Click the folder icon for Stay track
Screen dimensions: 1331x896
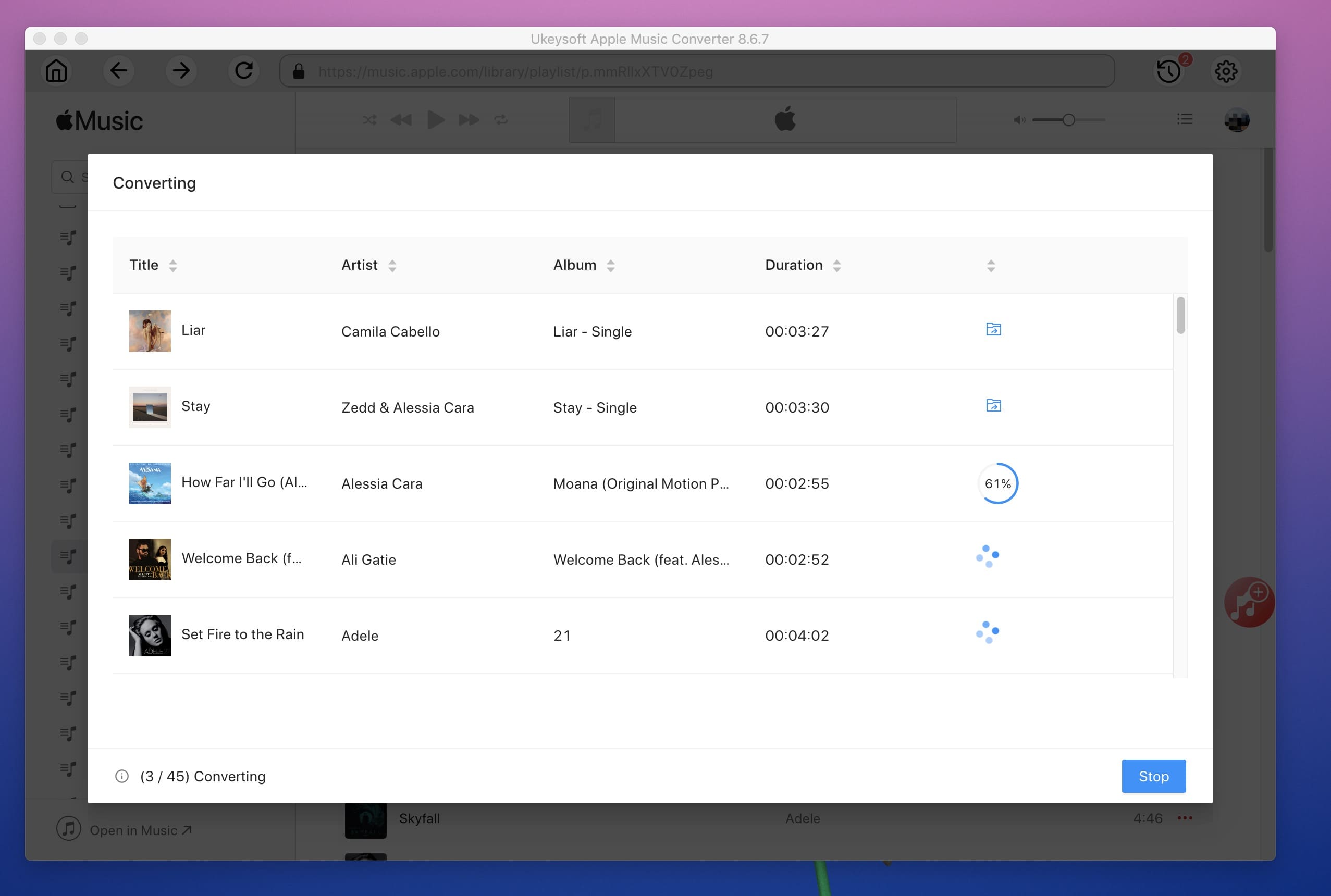click(993, 405)
